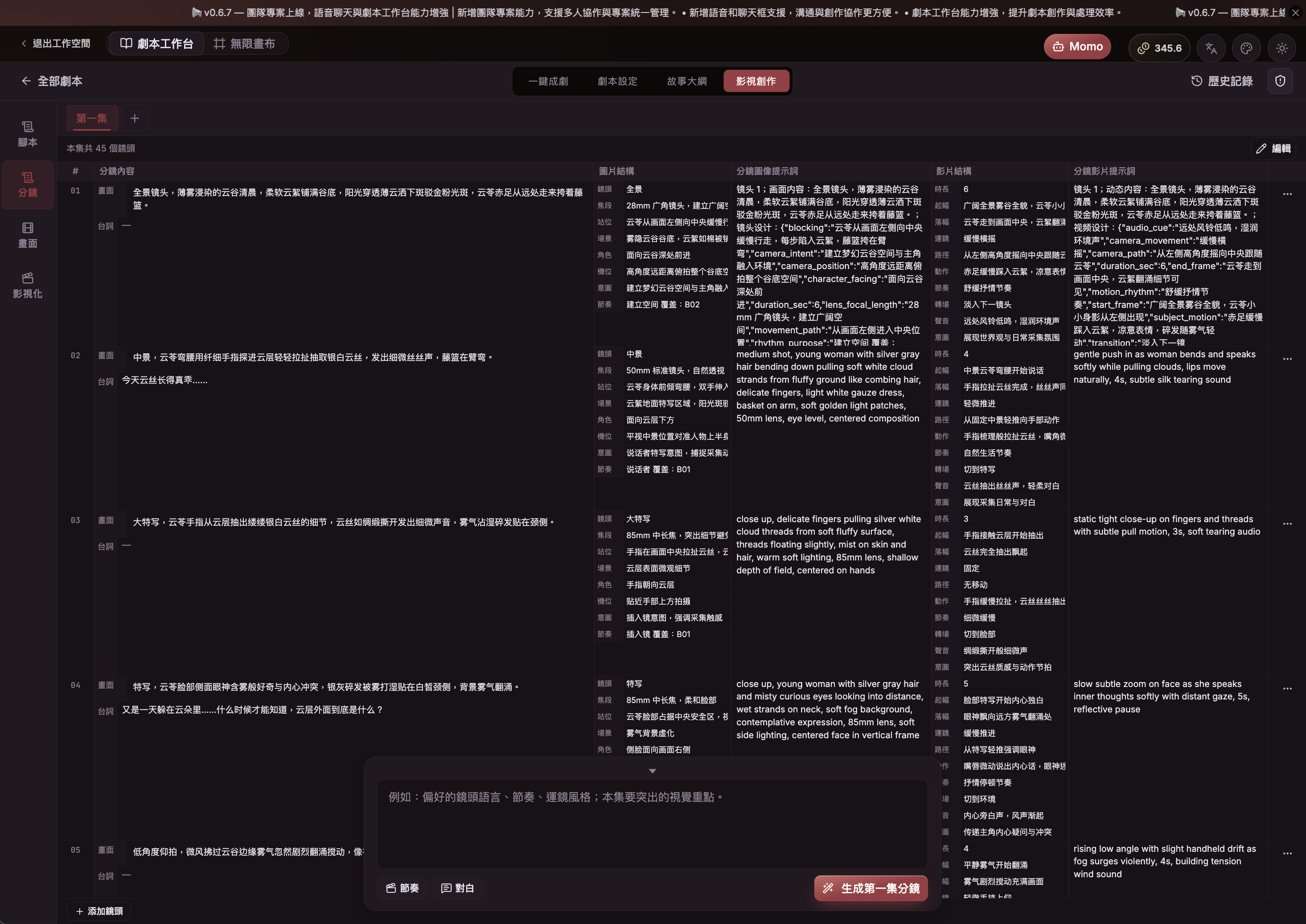Screen dimensions: 1306x924
Task: Focus the shot preference prompt input
Action: 653,824
